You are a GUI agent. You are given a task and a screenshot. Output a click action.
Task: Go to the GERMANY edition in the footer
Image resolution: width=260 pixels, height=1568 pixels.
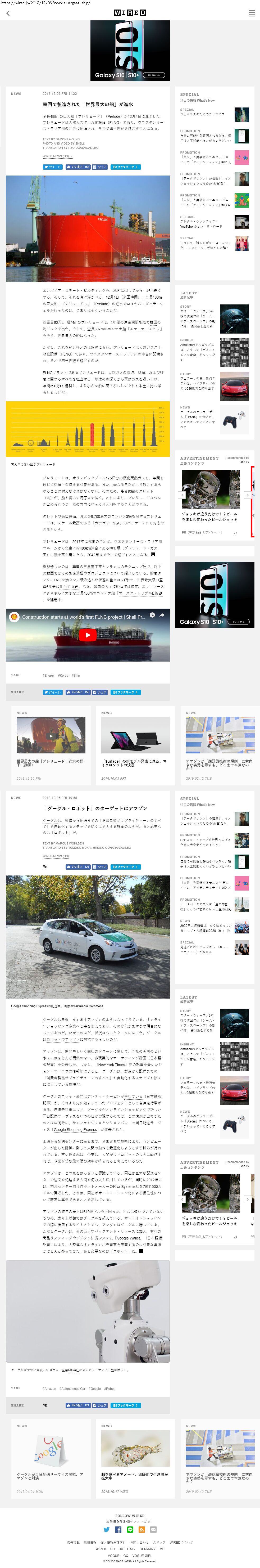(147, 1549)
